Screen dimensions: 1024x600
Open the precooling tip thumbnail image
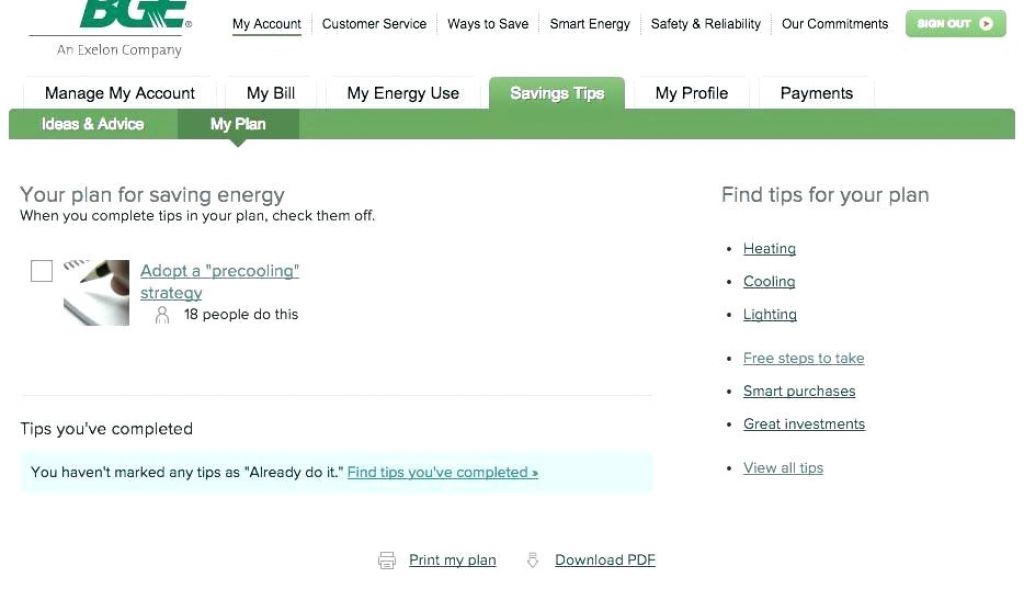[96, 292]
